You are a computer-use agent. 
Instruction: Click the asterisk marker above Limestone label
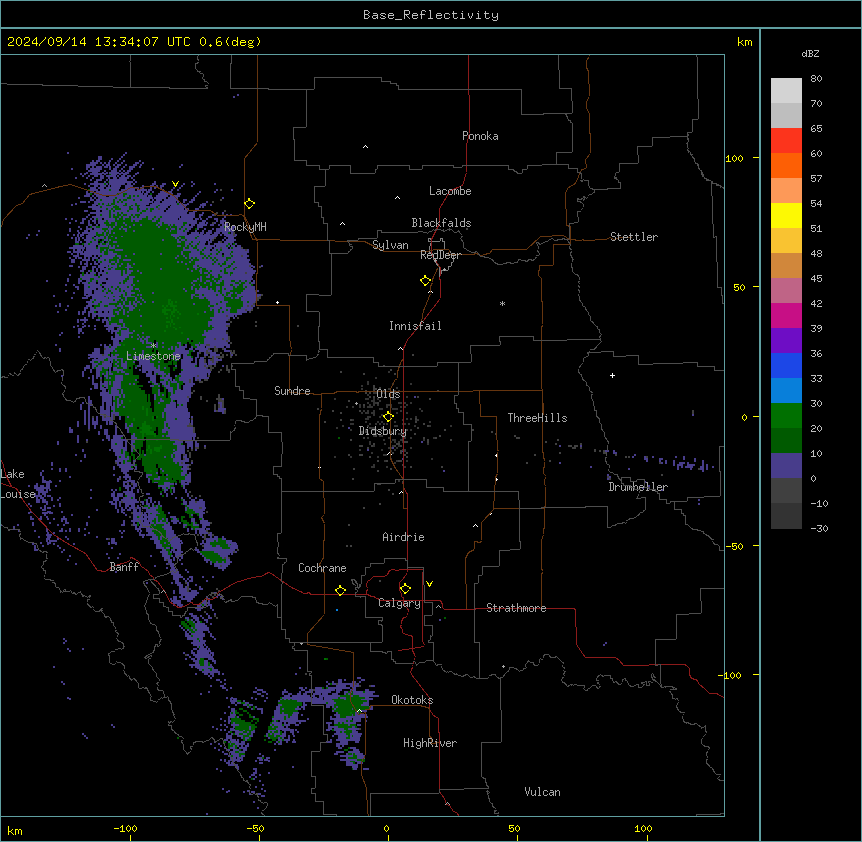pyautogui.click(x=154, y=345)
